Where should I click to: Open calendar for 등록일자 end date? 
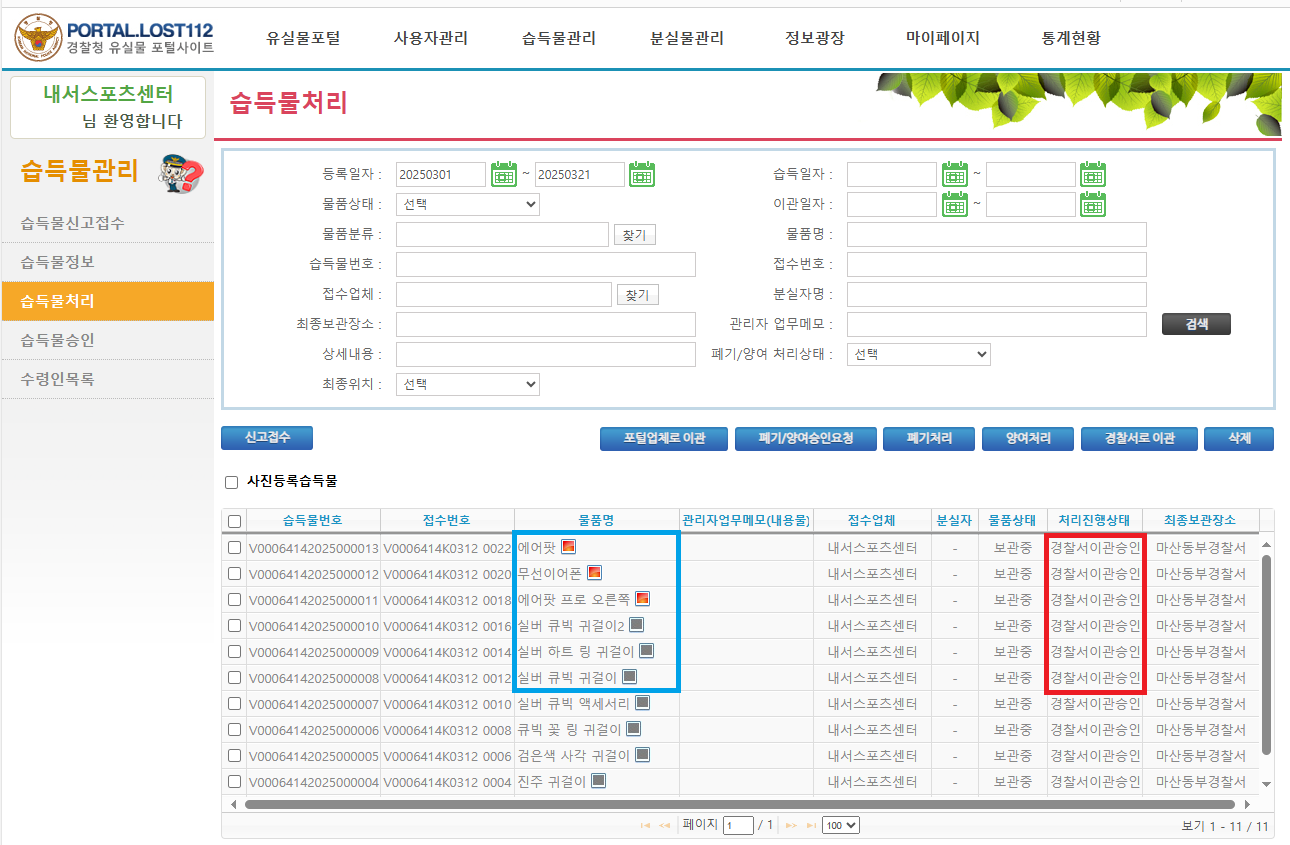[641, 174]
